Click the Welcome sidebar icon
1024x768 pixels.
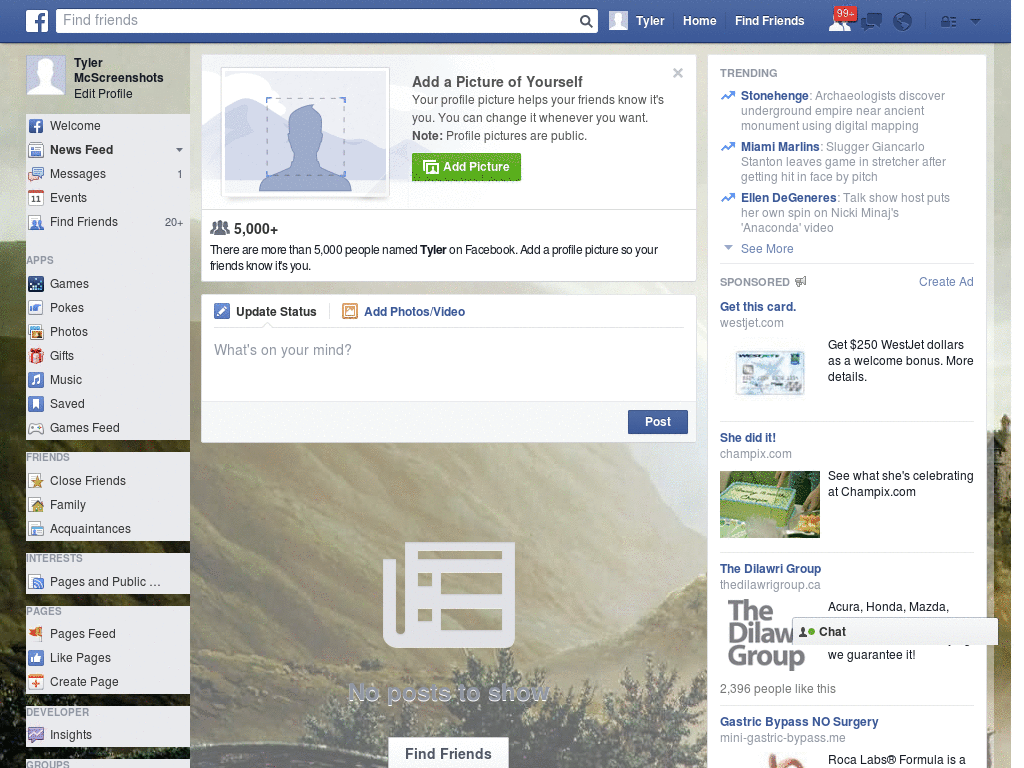tap(36, 126)
